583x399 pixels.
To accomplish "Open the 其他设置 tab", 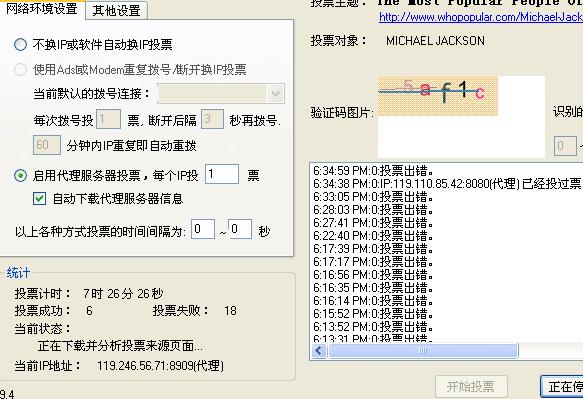I will tap(117, 10).
